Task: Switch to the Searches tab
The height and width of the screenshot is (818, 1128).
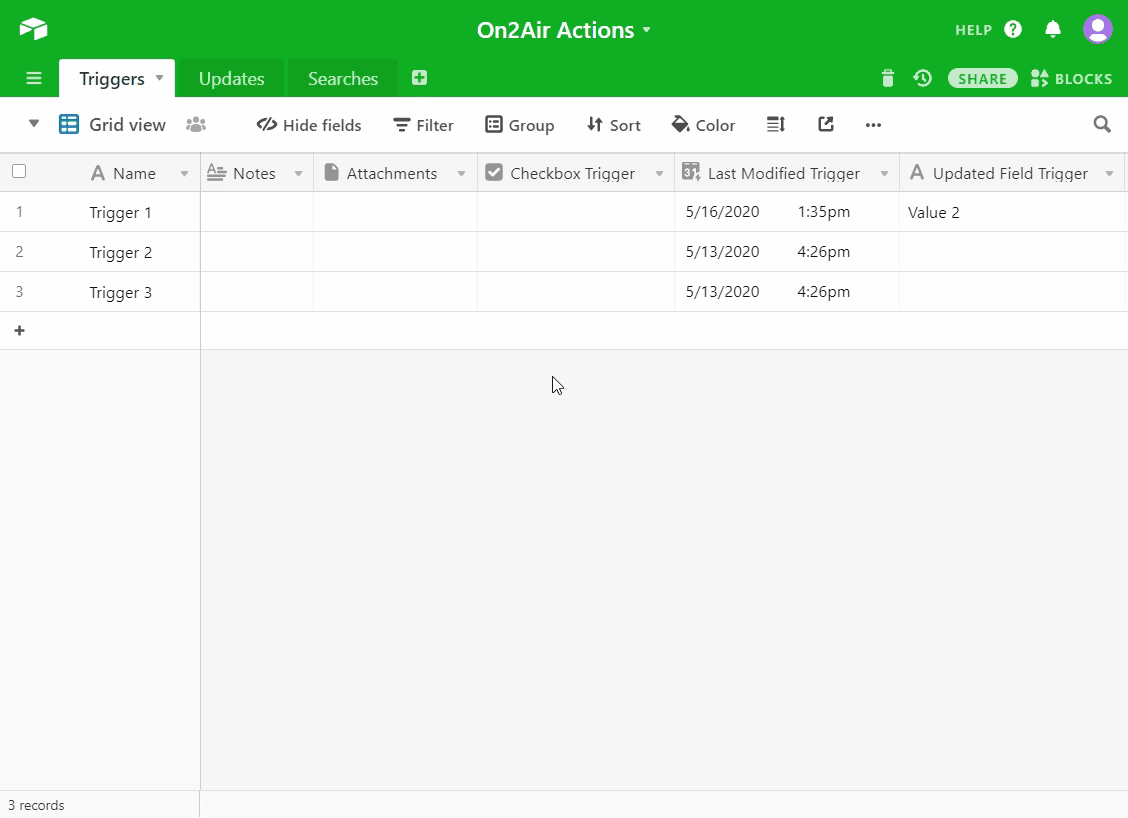Action: coord(343,79)
